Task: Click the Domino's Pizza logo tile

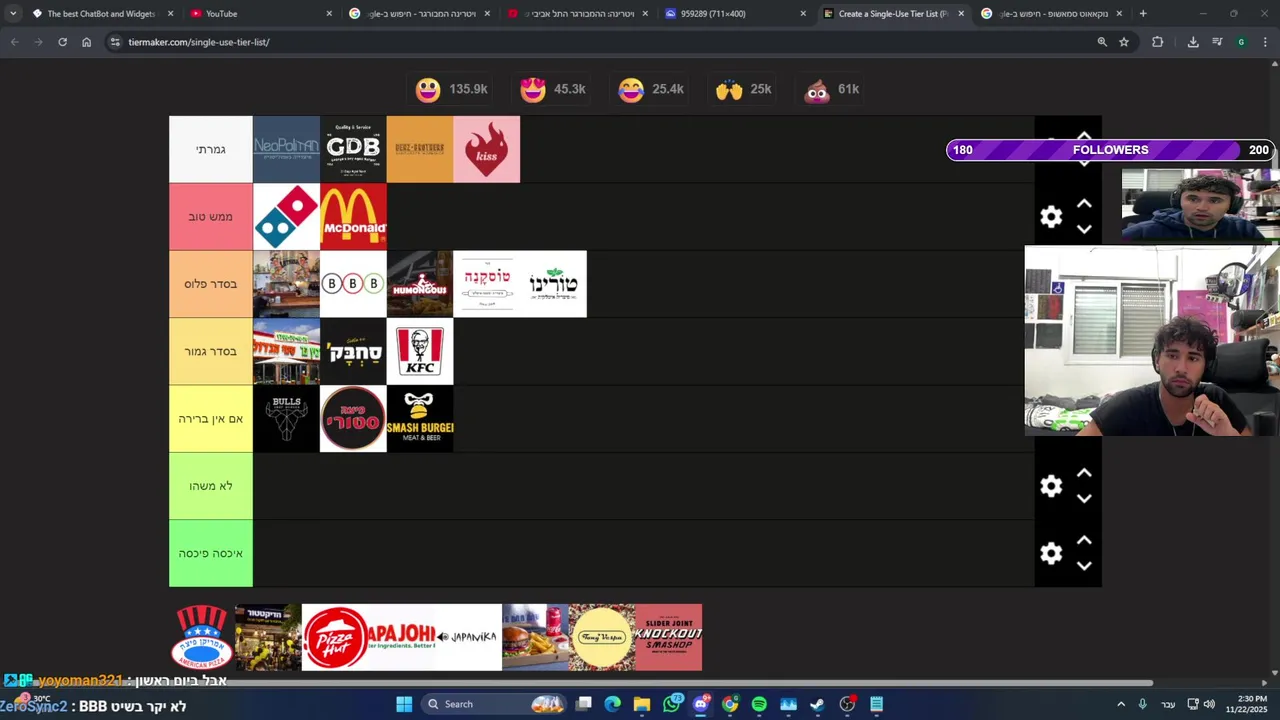Action: tap(286, 216)
